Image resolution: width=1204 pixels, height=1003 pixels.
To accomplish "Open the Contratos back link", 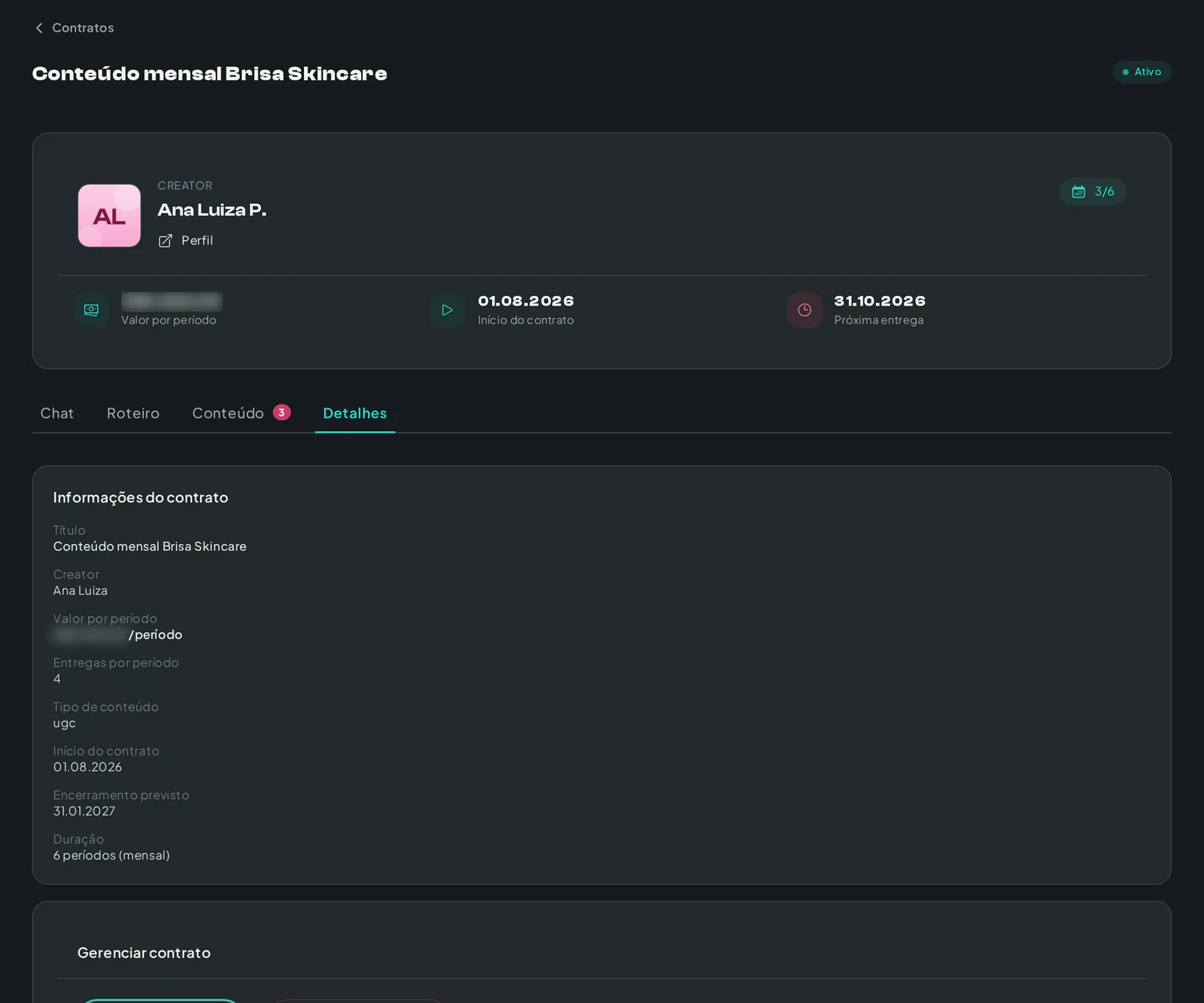I will (74, 28).
